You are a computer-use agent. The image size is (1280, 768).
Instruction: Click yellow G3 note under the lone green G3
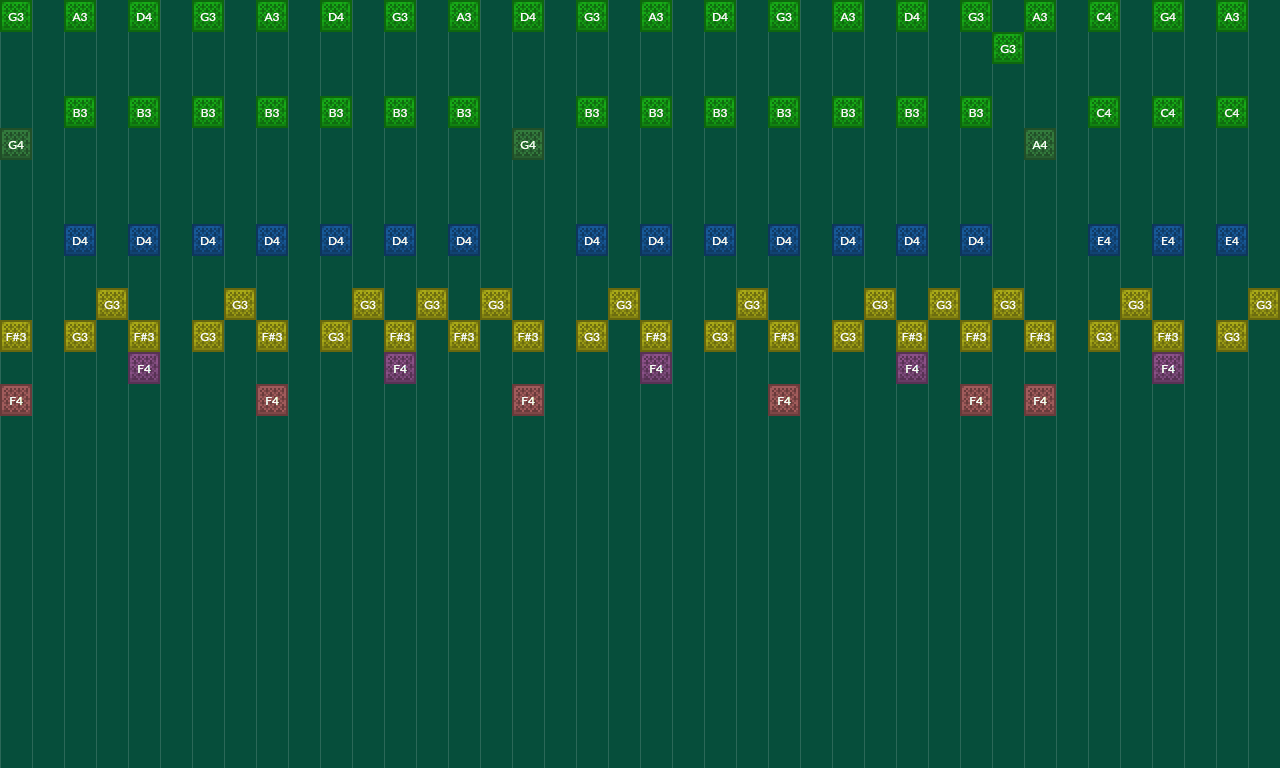[x=1008, y=305]
